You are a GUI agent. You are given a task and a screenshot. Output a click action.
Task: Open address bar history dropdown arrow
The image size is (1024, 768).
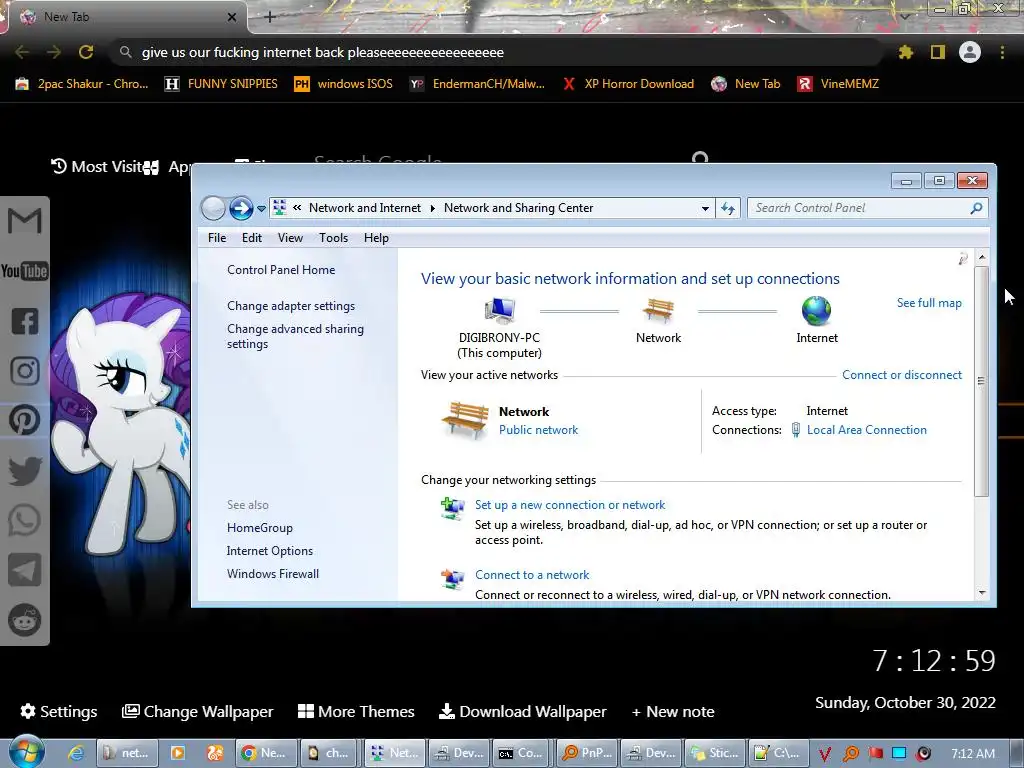[x=705, y=208]
